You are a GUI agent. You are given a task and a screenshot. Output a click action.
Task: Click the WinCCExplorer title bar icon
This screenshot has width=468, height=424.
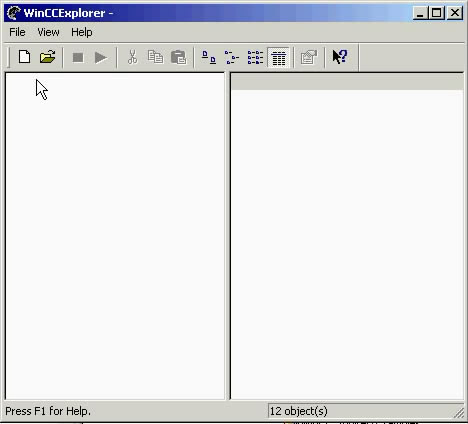(x=14, y=13)
